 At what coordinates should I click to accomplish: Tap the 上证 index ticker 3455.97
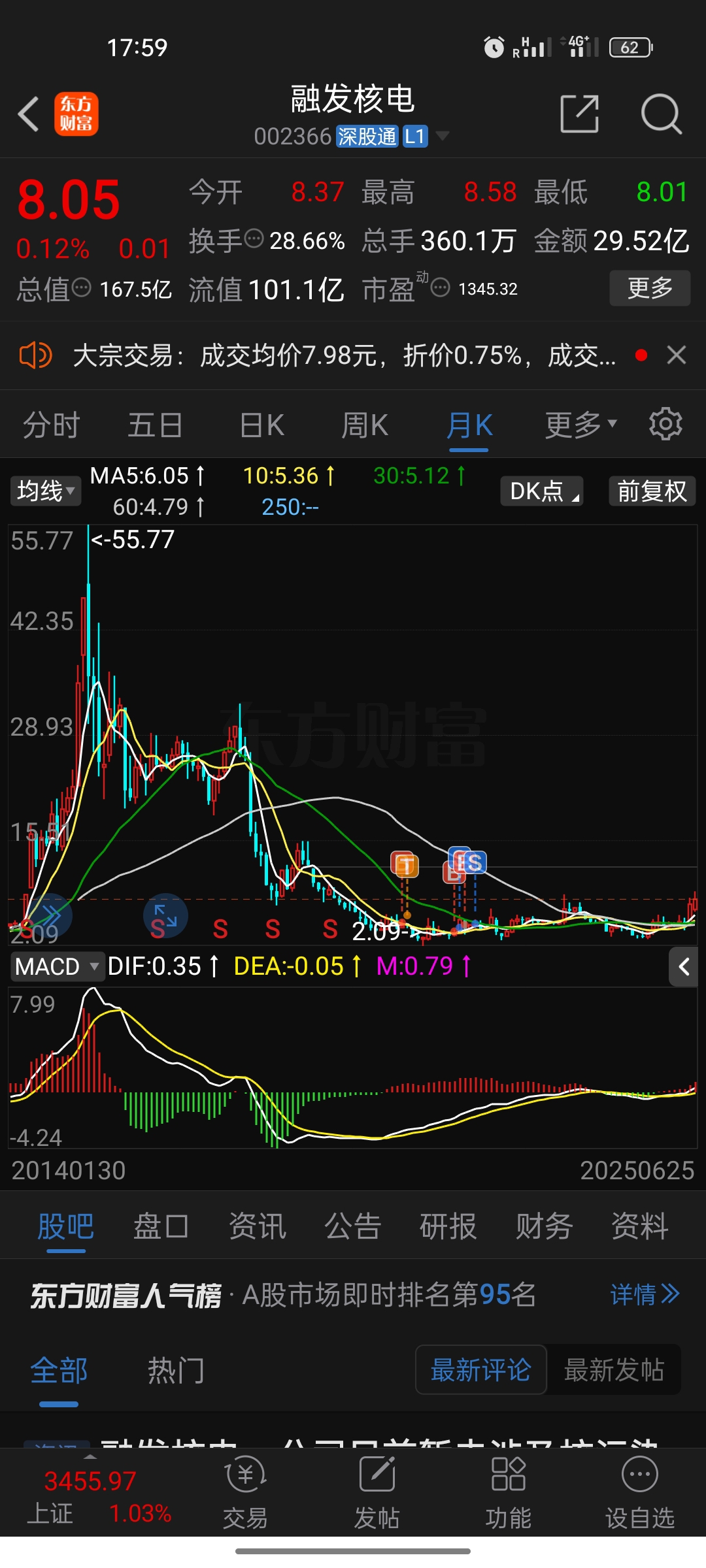coord(90,1481)
